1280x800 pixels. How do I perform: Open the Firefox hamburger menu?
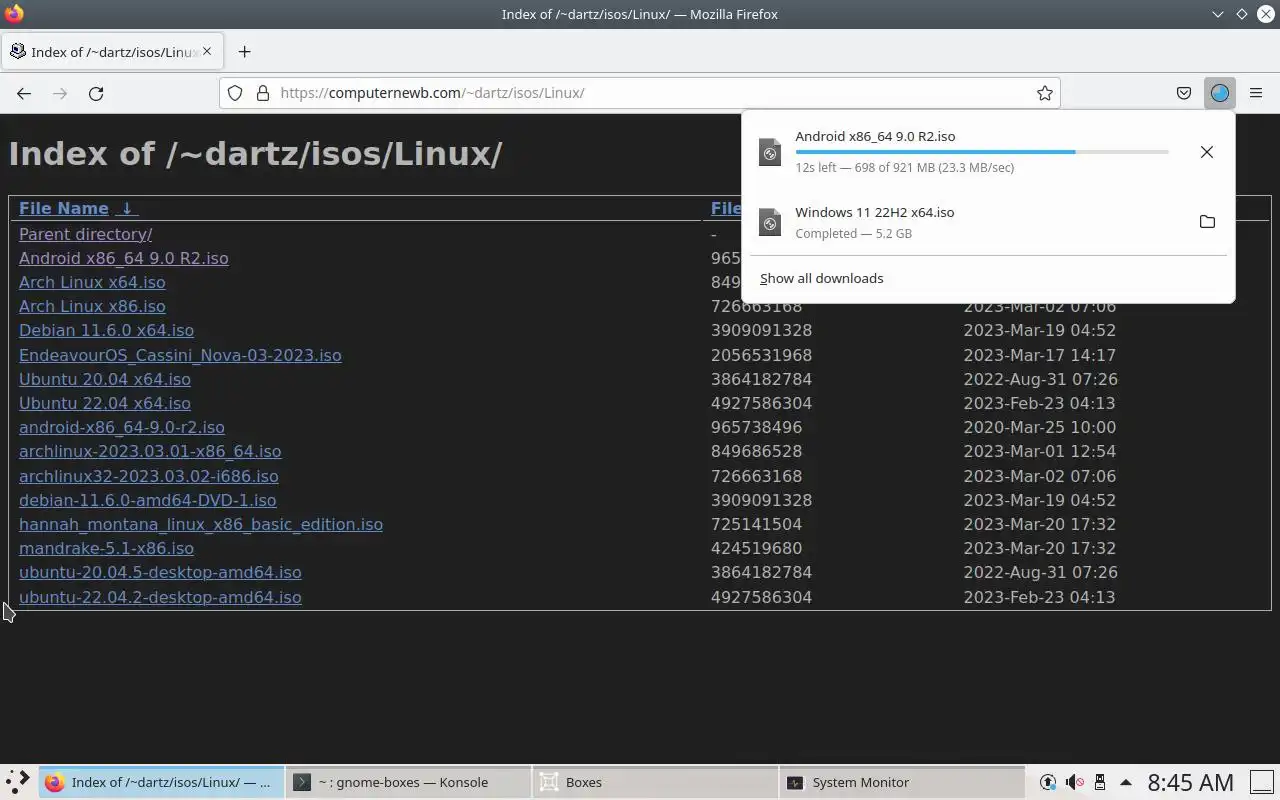(1256, 93)
